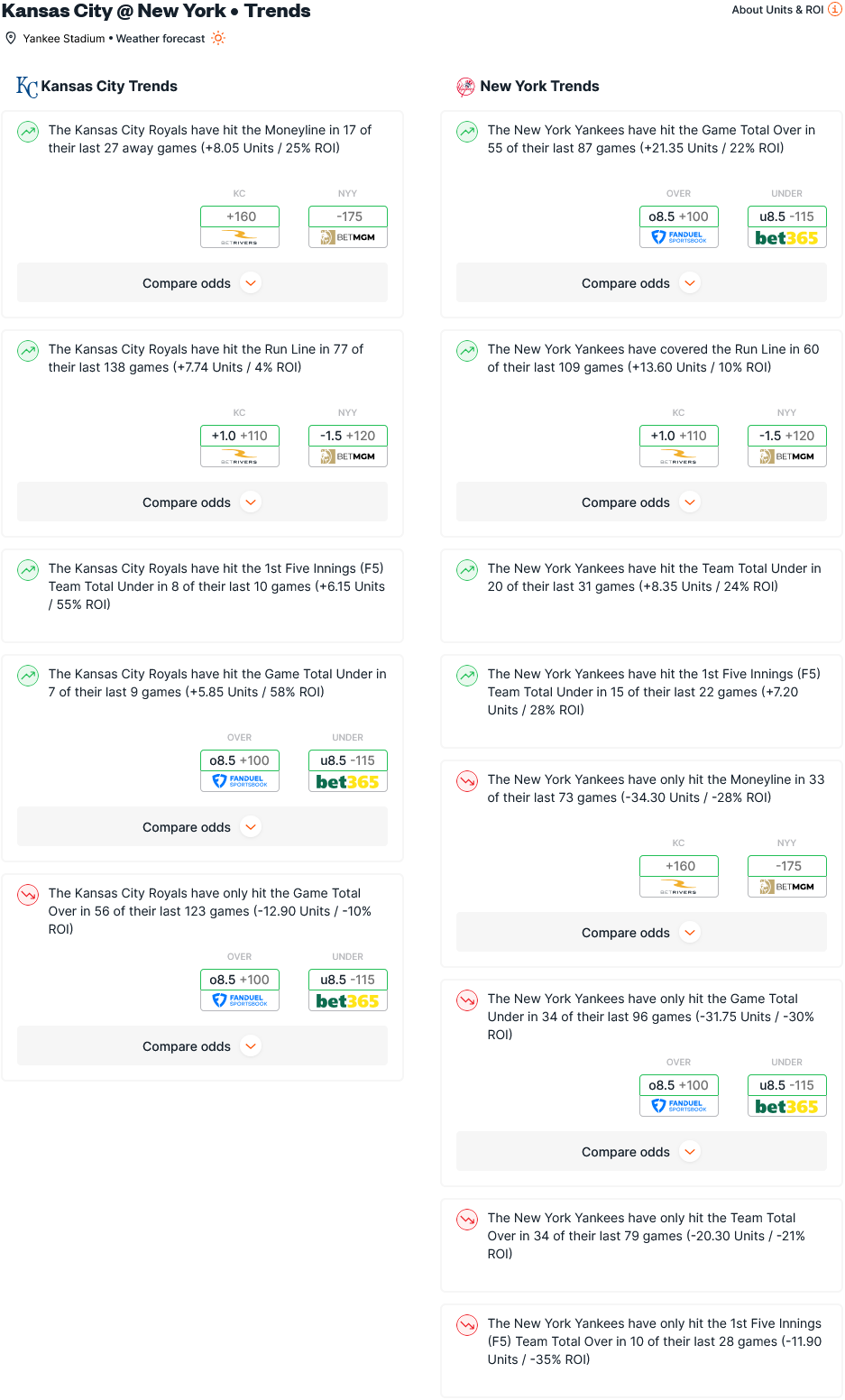Screen dimensions: 845x1400
Task: Pick u8.5 -115 bet365 in Royals Game Total Under card
Action: pos(348,770)
